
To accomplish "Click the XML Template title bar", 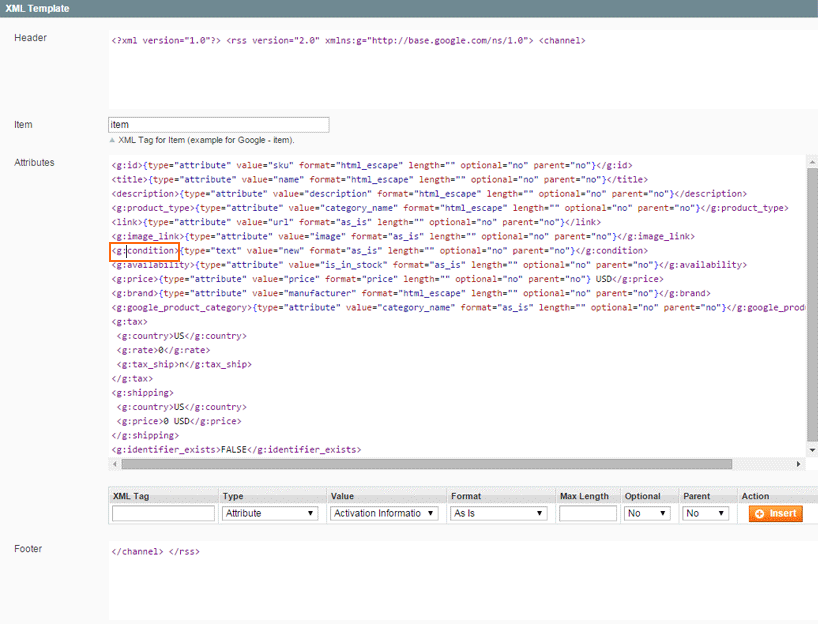I will tap(40, 8).
